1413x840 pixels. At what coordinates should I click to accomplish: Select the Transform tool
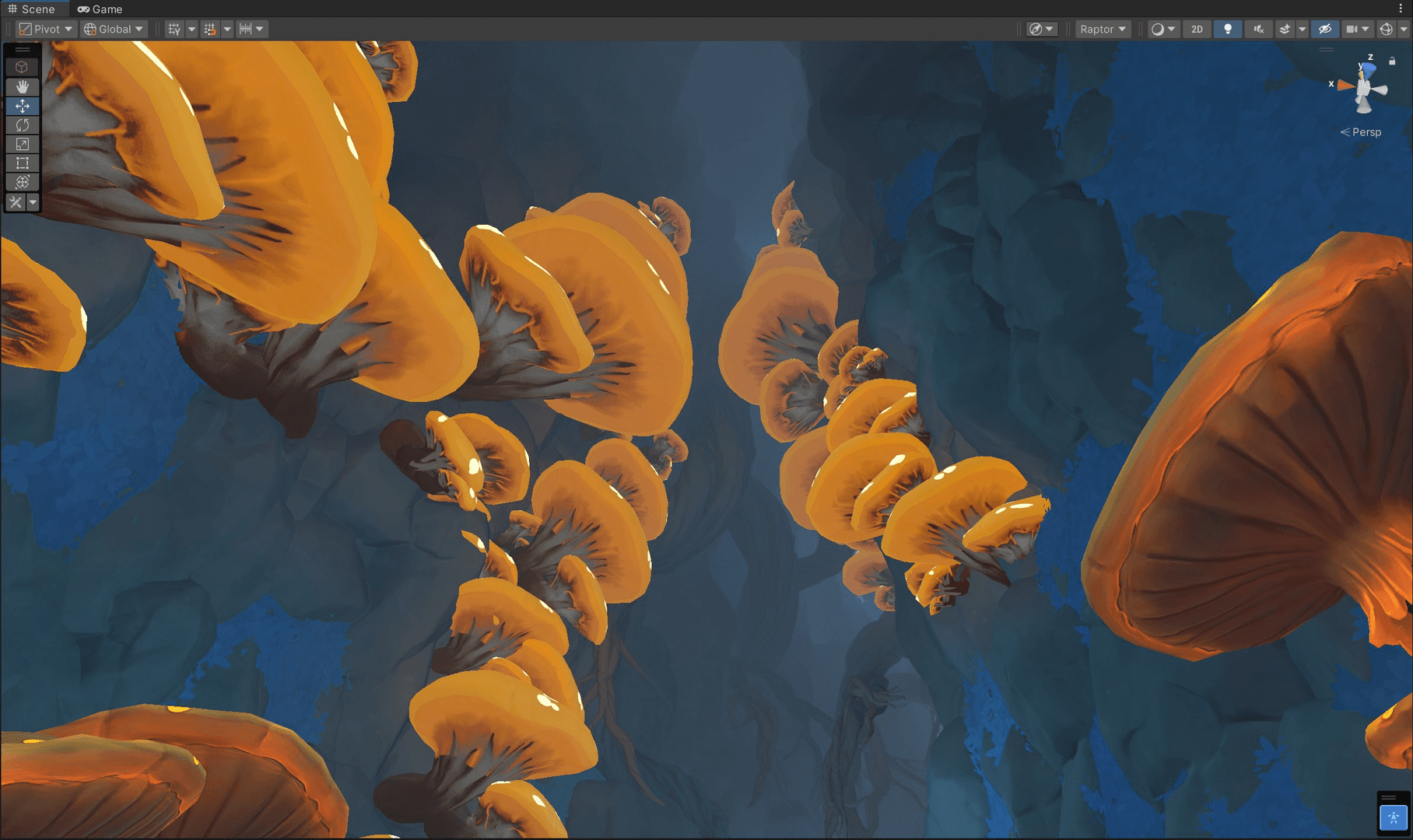coord(22,182)
